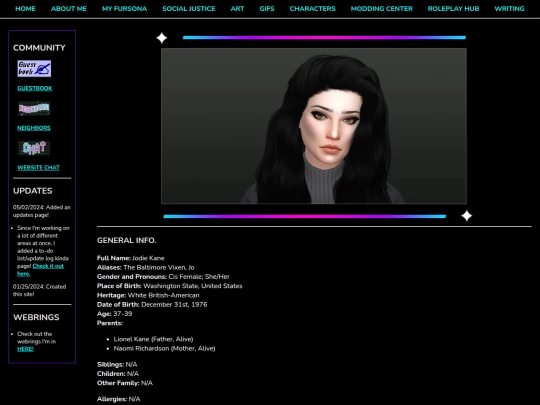The image size is (540, 405).
Task: Open MY FURSONA in the nav bar
Action: (124, 9)
